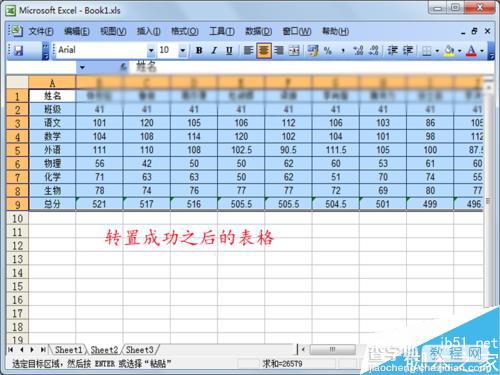500x375 pixels.
Task: Apply Currency style icon
Action: (313, 51)
